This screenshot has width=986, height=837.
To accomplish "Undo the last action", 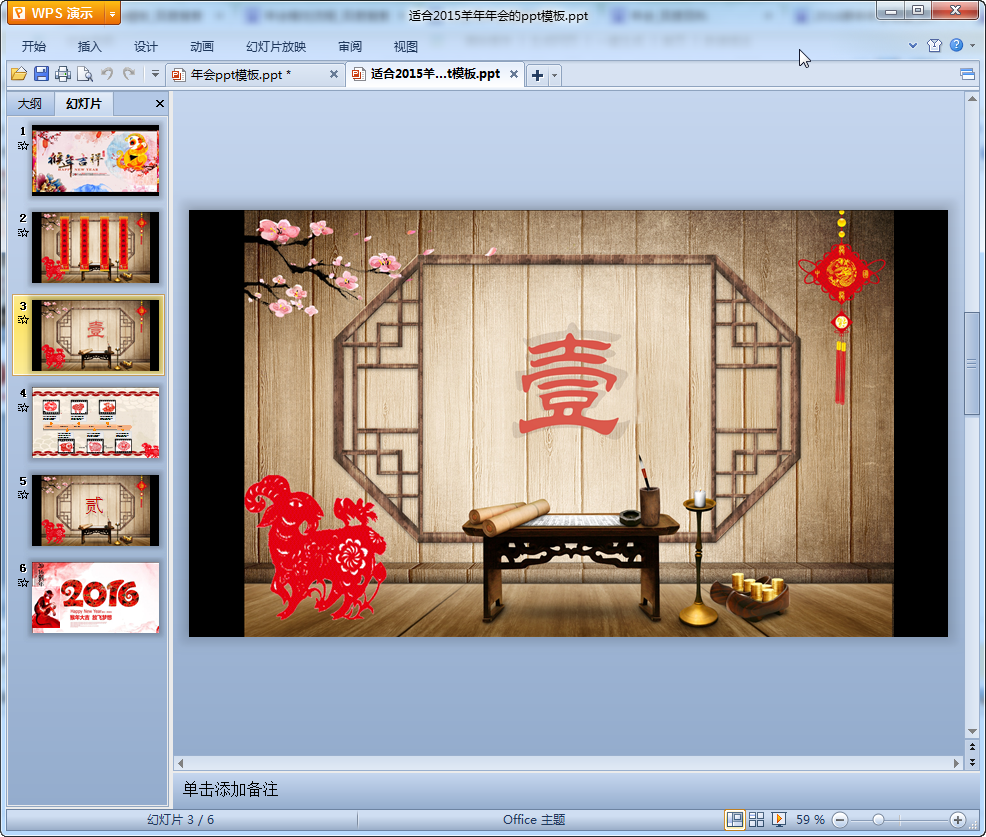I will [108, 74].
